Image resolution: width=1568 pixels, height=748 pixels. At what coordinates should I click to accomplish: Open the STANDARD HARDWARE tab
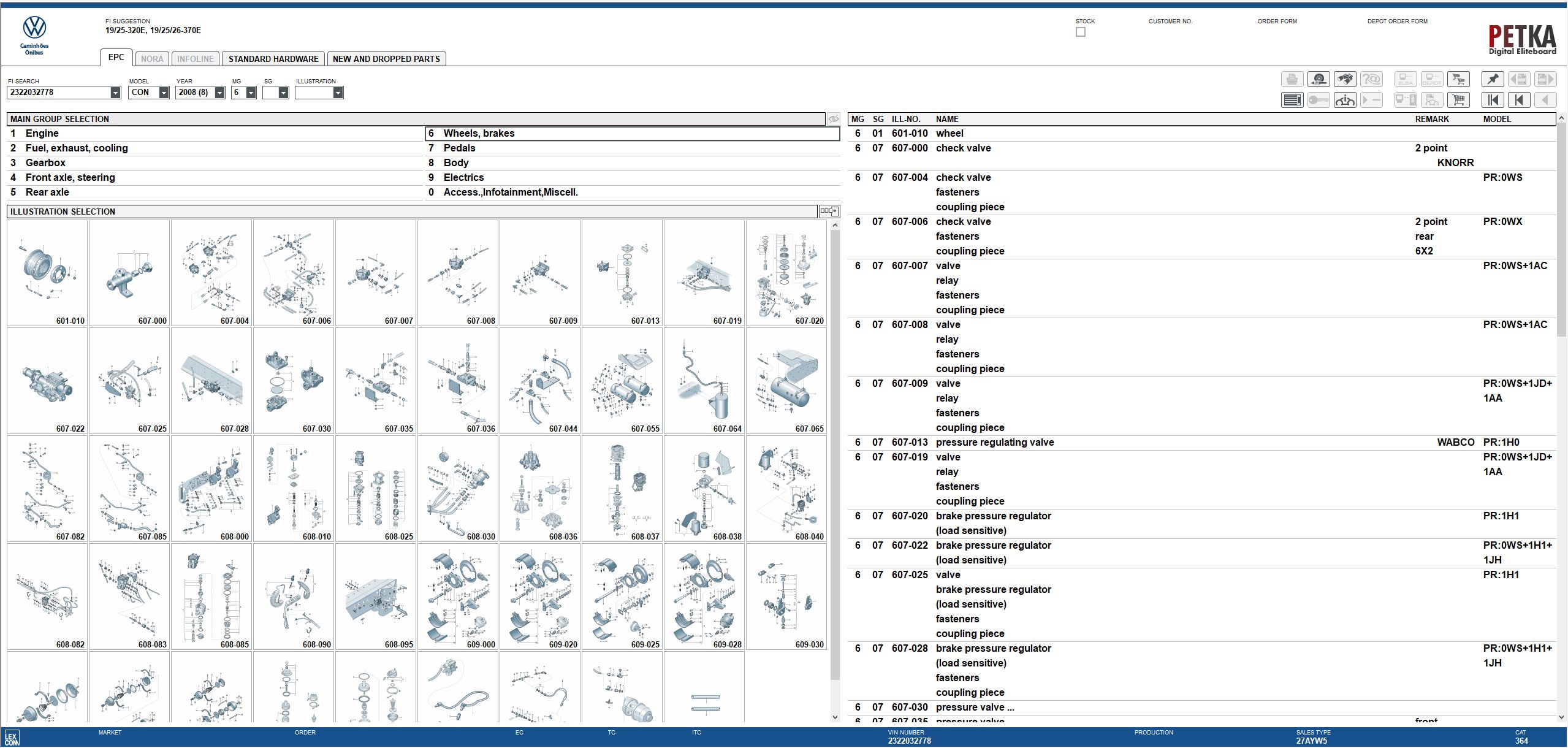point(273,59)
